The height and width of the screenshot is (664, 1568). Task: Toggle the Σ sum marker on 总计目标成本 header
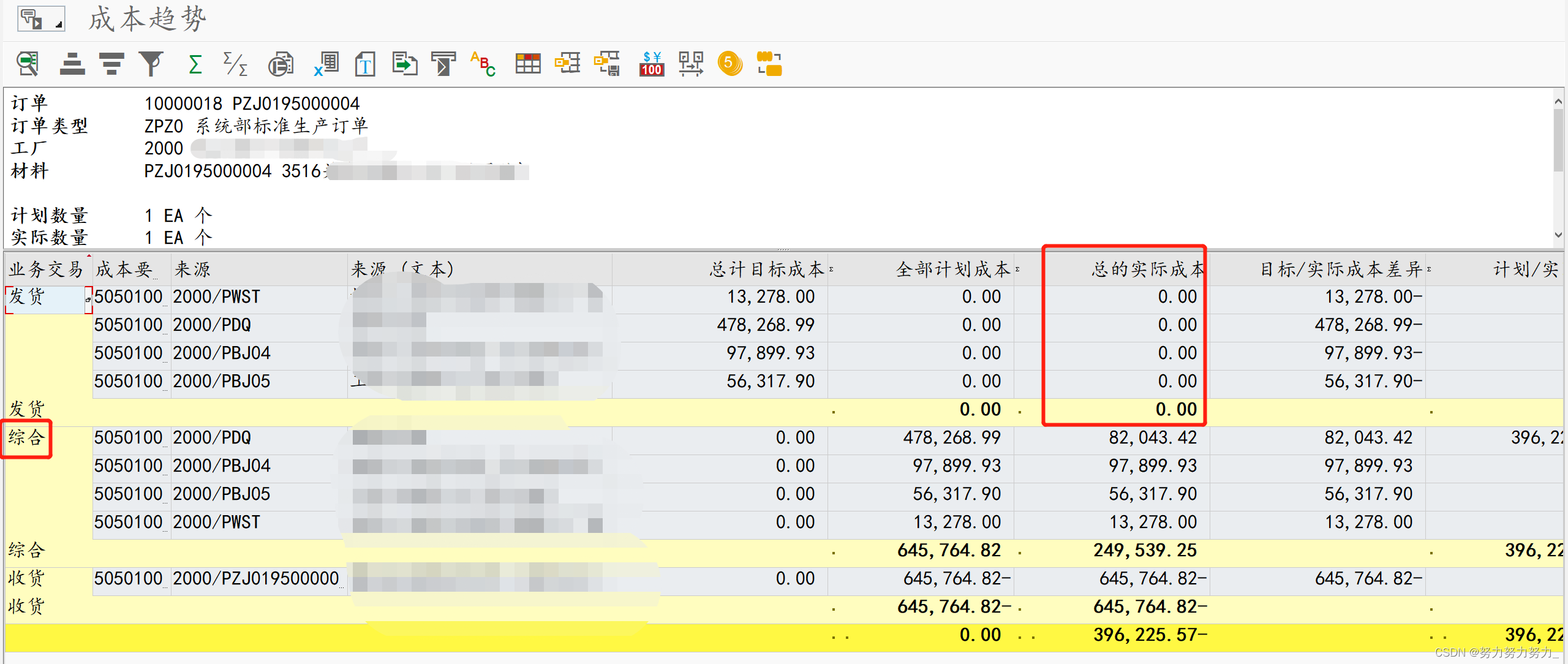(x=831, y=268)
